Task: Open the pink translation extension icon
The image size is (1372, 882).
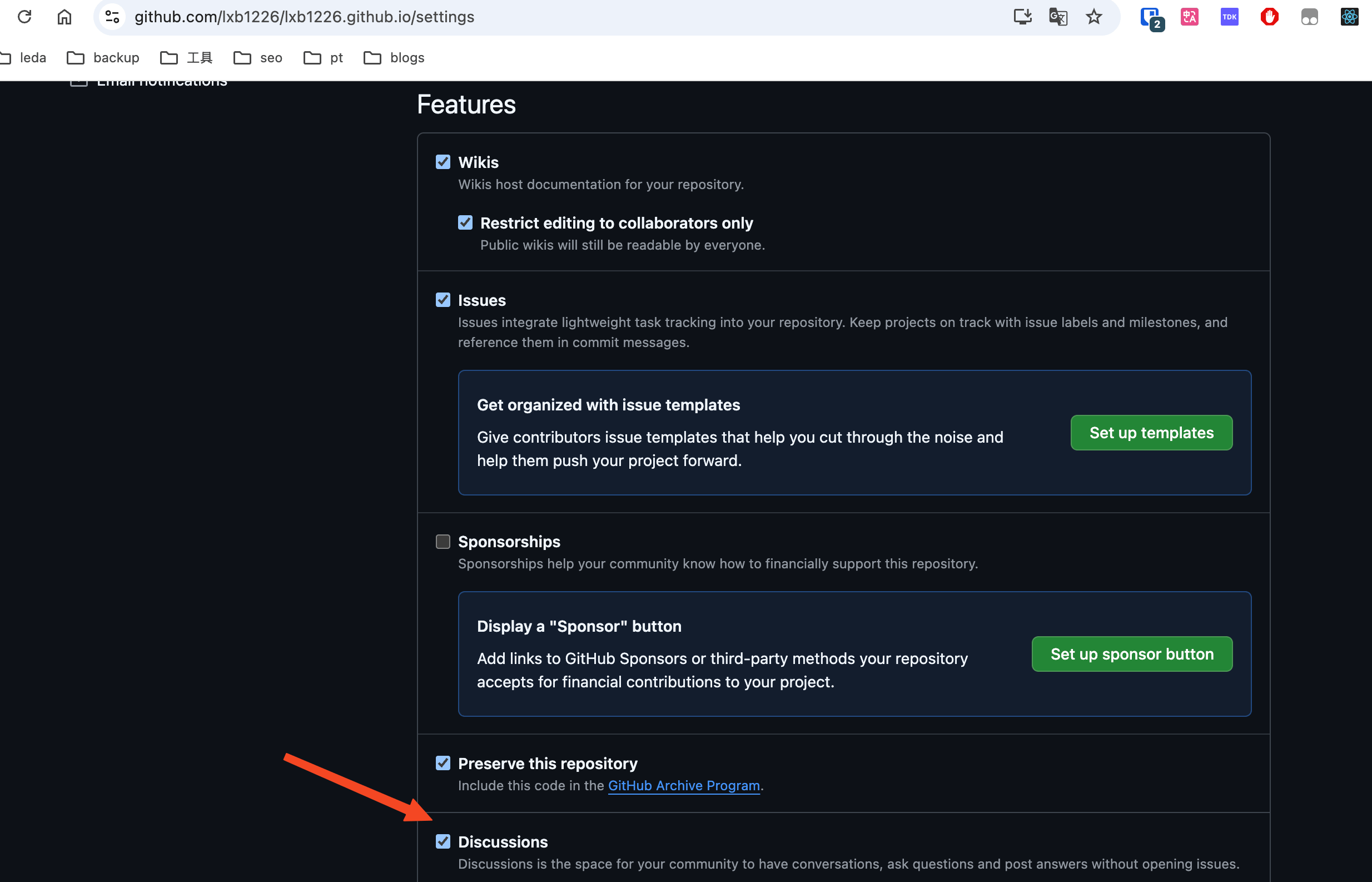Action: tap(1190, 17)
